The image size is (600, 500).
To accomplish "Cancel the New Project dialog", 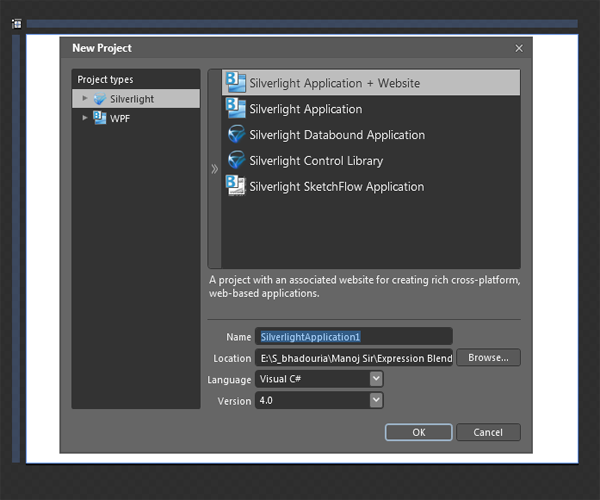I will pyautogui.click(x=488, y=432).
